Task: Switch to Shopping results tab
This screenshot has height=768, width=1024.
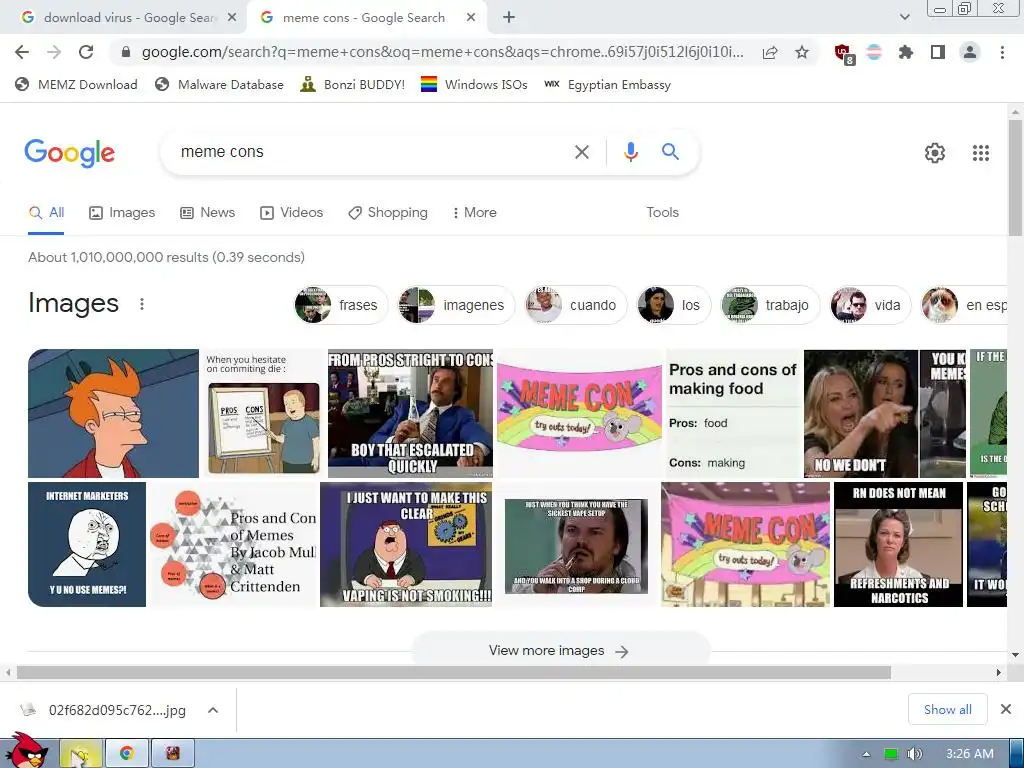Action: pyautogui.click(x=388, y=213)
